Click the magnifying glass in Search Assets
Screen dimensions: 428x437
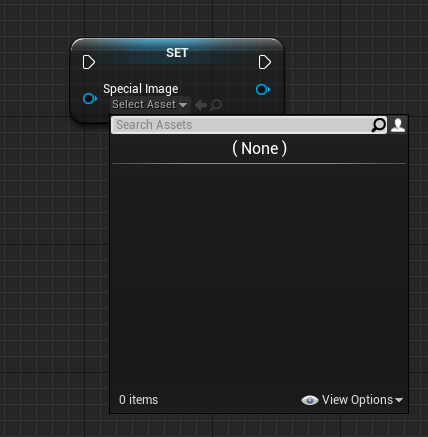(x=379, y=125)
